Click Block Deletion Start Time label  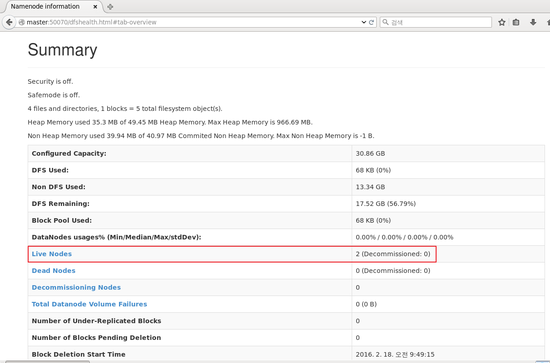coord(79,355)
